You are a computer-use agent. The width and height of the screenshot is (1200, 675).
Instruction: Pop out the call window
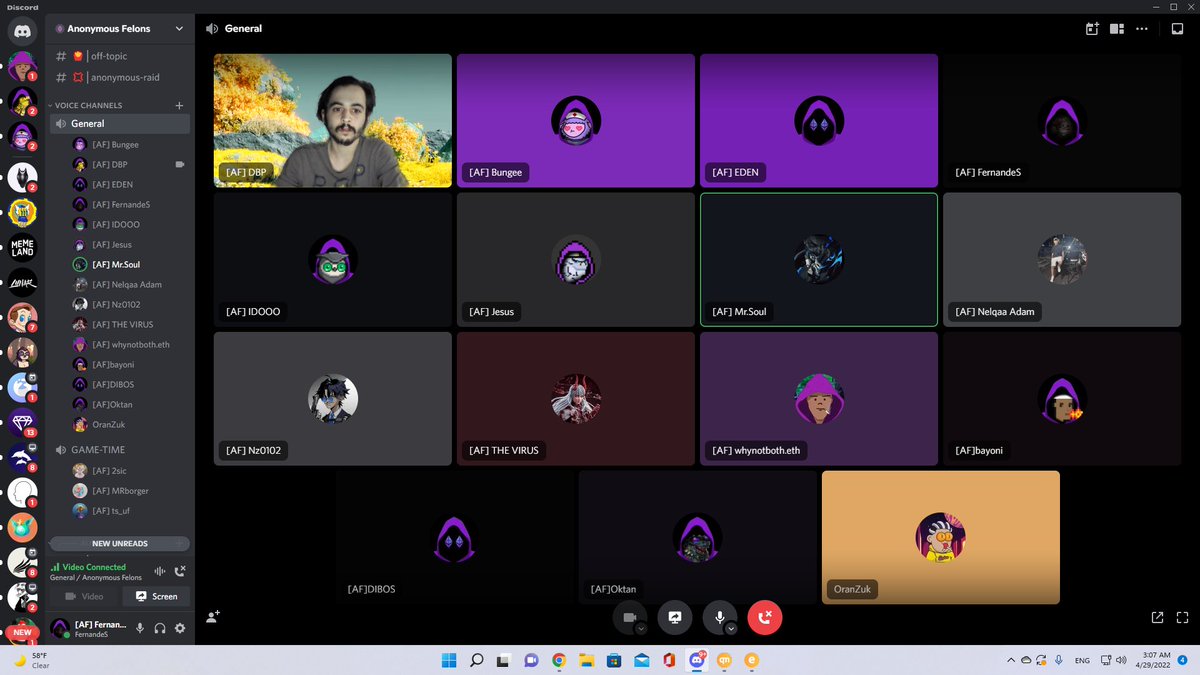1157,618
